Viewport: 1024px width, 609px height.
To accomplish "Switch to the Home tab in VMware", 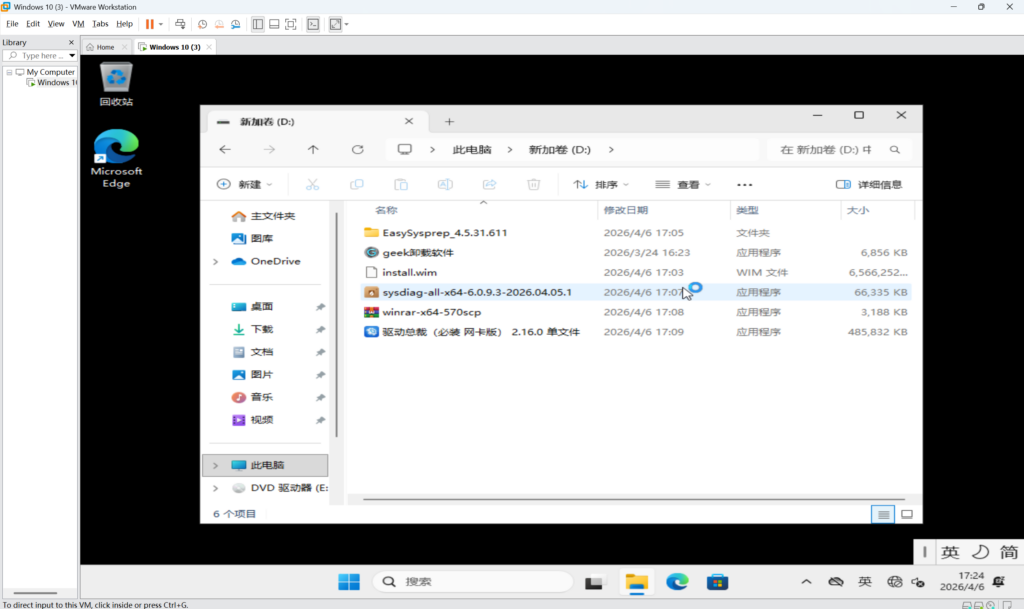I will [105, 47].
